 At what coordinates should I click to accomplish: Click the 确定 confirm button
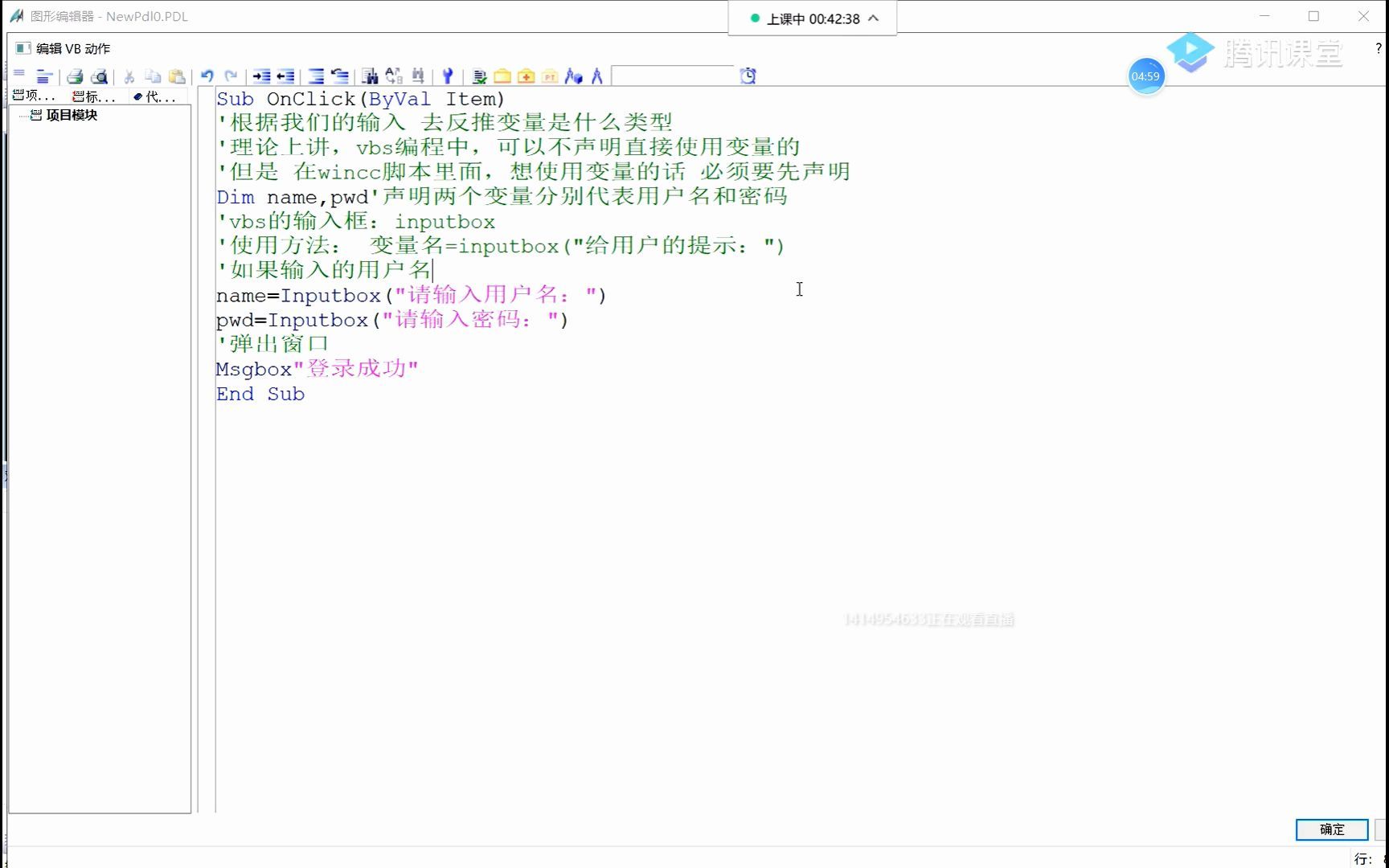coord(1331,829)
